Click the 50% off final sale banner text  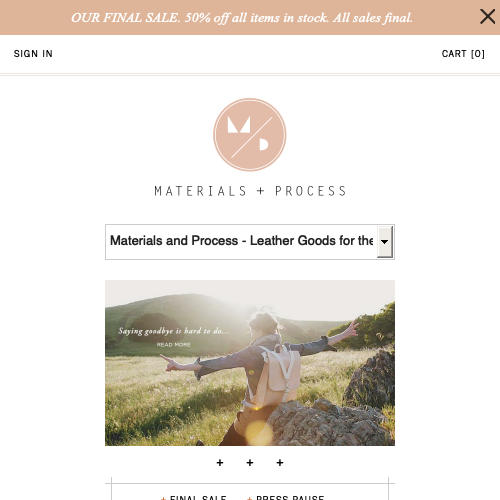[x=242, y=18]
